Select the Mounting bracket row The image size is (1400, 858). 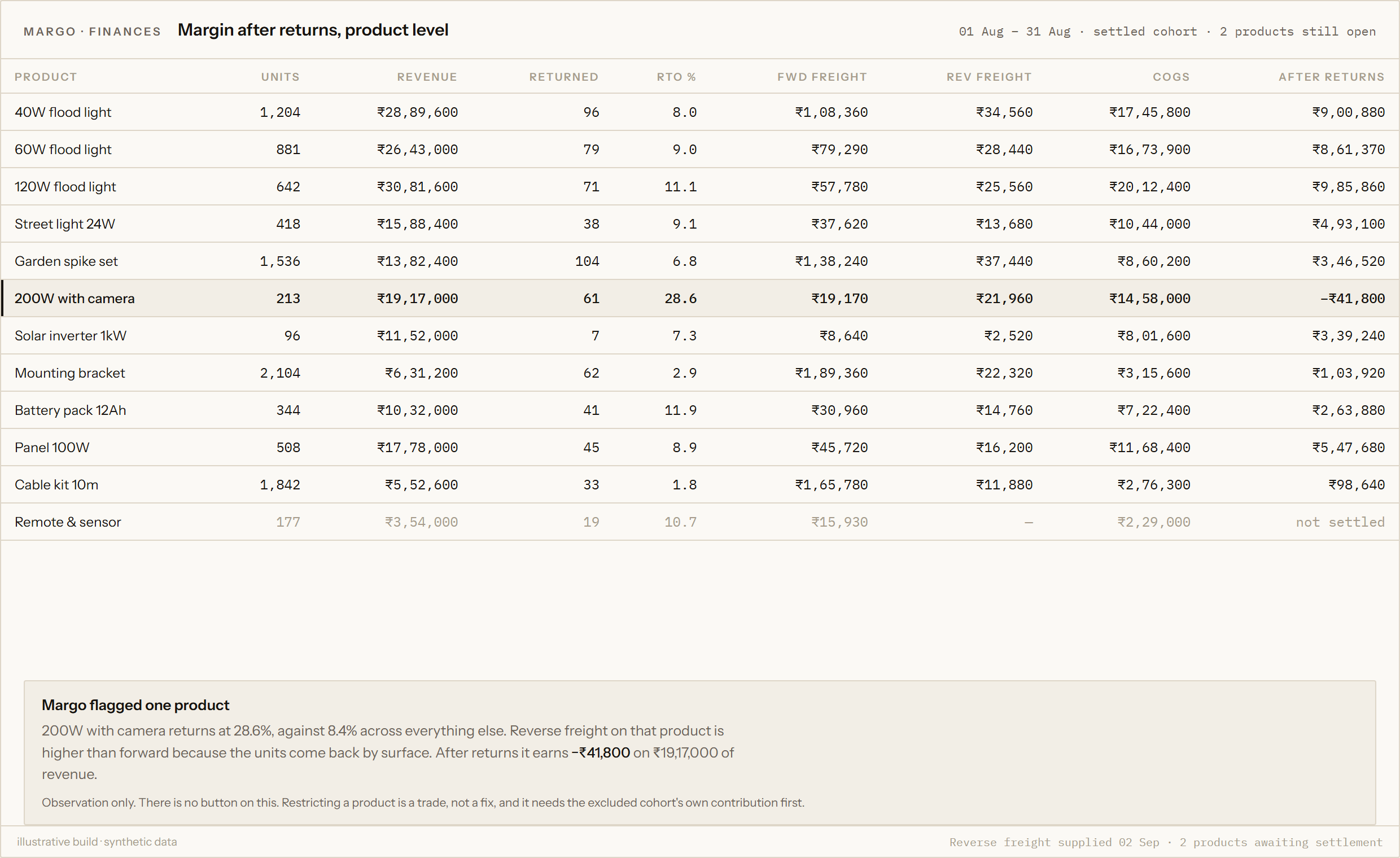pos(700,373)
